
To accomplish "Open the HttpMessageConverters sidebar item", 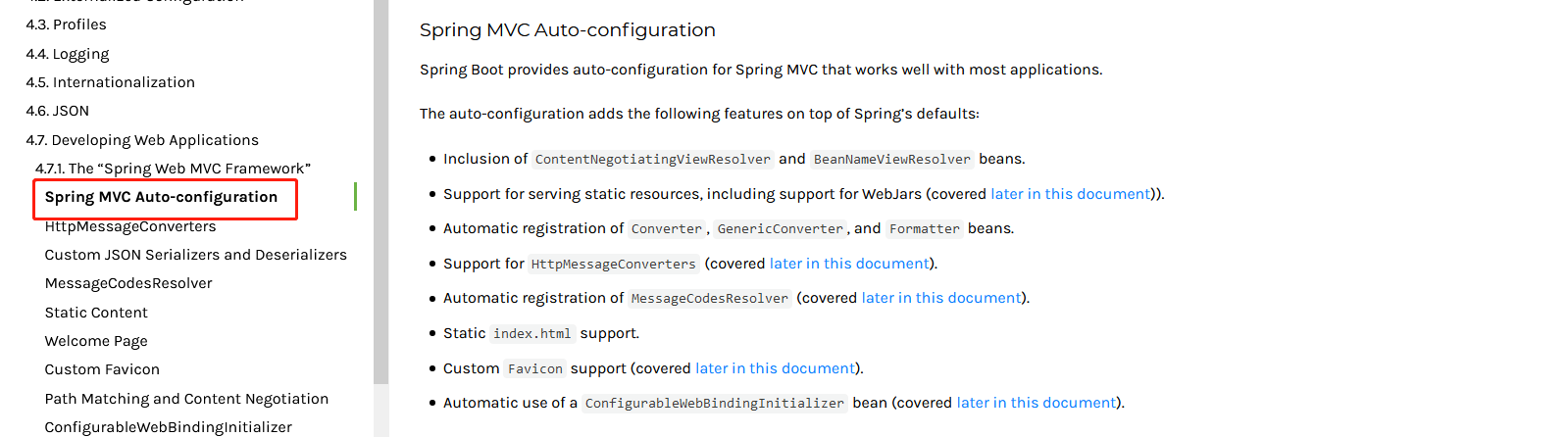I will pyautogui.click(x=130, y=226).
